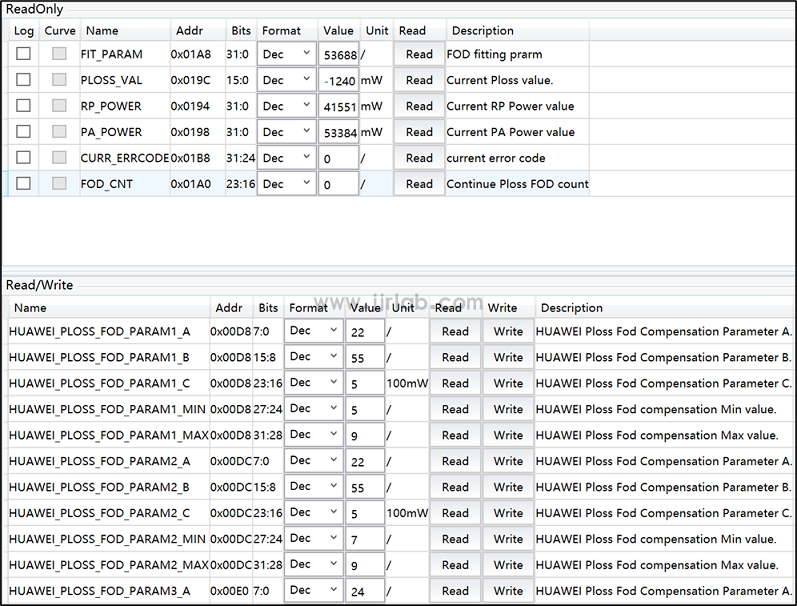797x606 pixels.
Task: Click the ReadOnly Name column header
Action: pos(125,31)
